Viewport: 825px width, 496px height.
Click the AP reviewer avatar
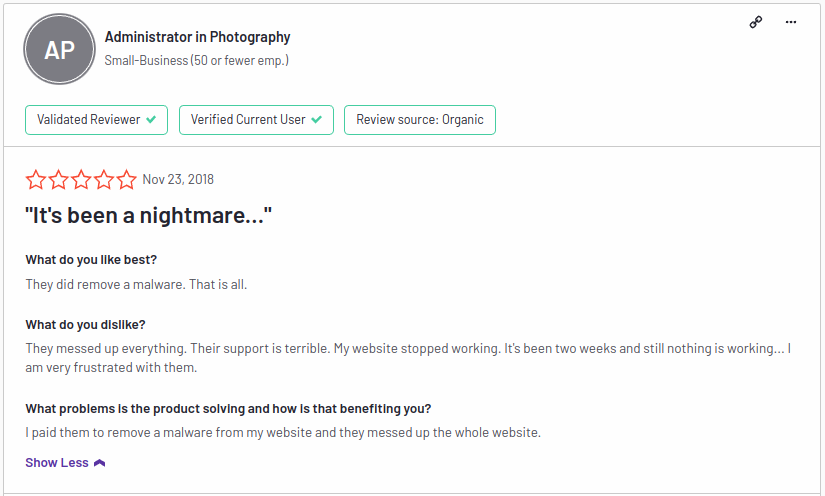[59, 49]
